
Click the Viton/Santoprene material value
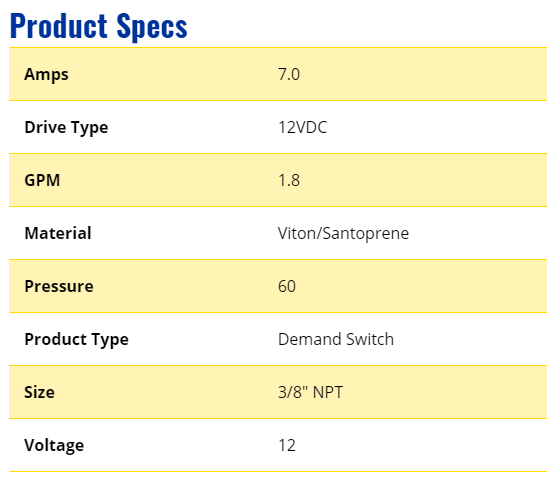tap(343, 233)
